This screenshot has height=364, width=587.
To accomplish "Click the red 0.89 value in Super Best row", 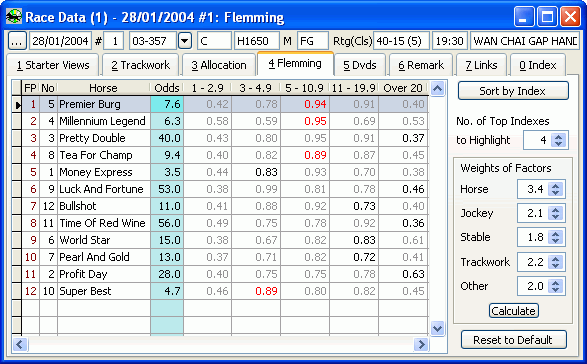I will (267, 291).
